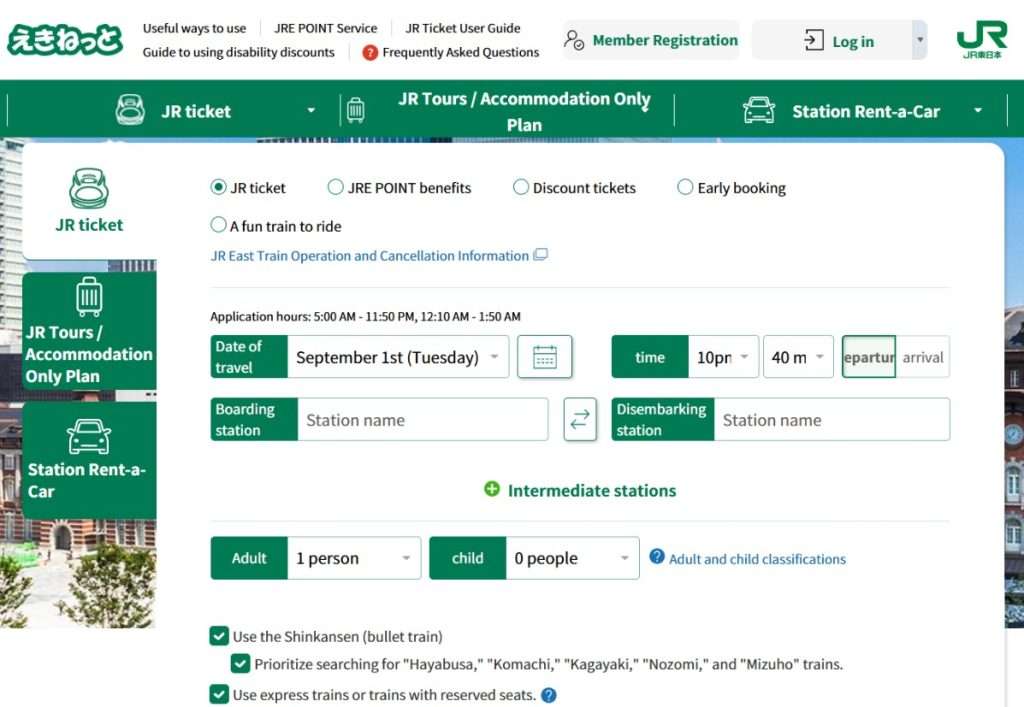The image size is (1024, 707).
Task: Open JR East Train Operation and Cancellation Information
Action: tap(370, 255)
